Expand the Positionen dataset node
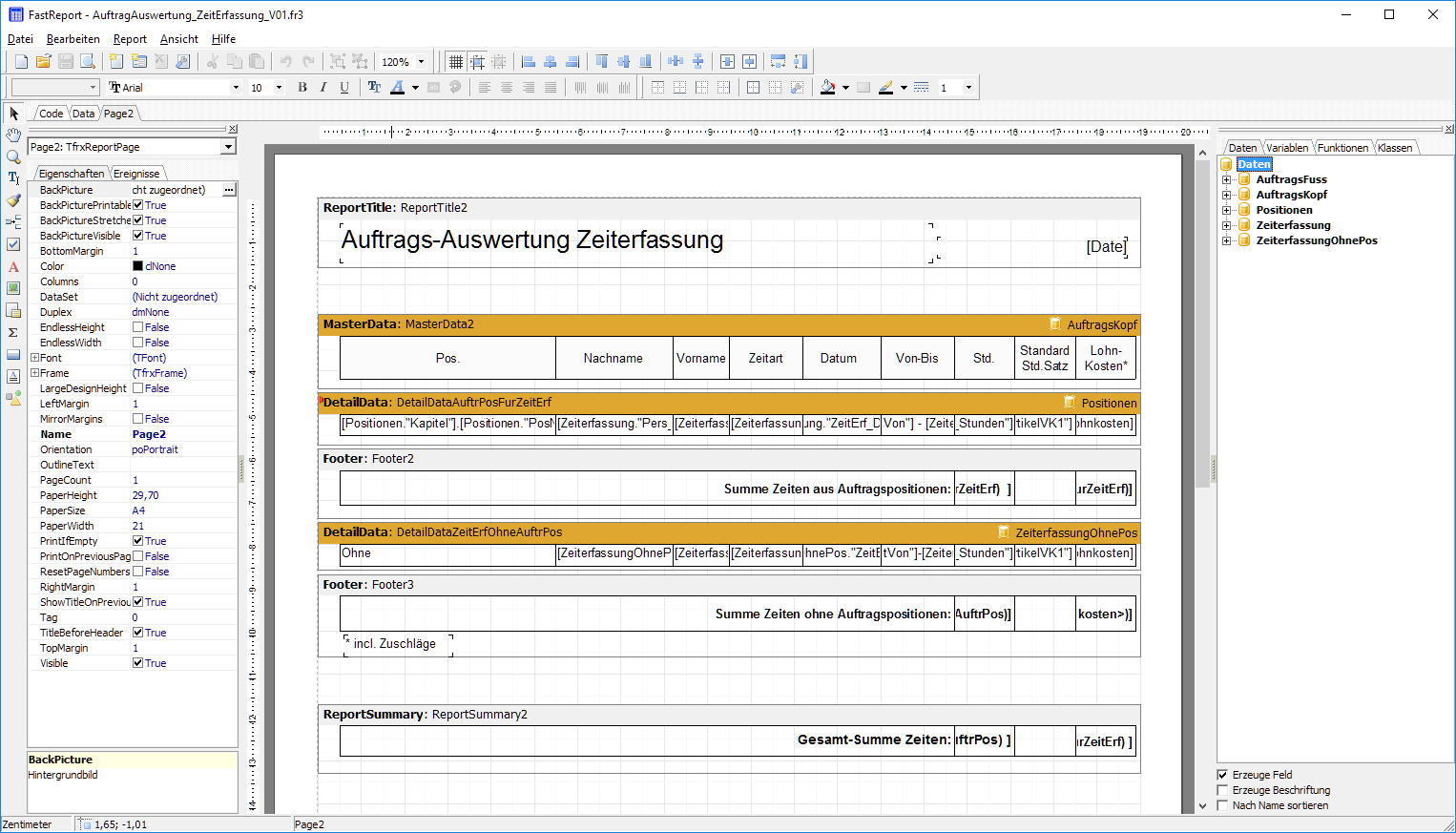 tap(1227, 210)
